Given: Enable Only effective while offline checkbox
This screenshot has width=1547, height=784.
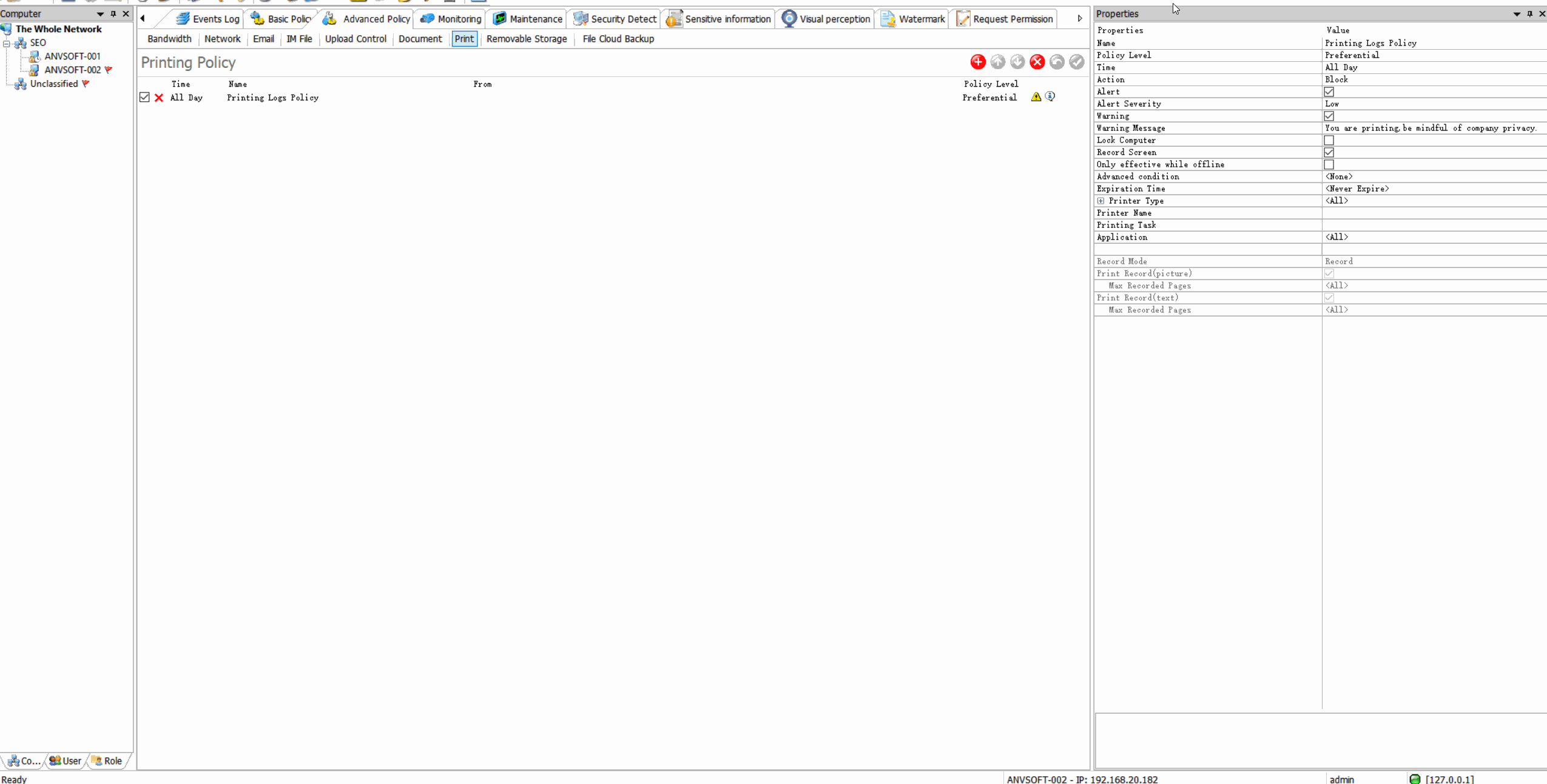Looking at the screenshot, I should (1329, 164).
